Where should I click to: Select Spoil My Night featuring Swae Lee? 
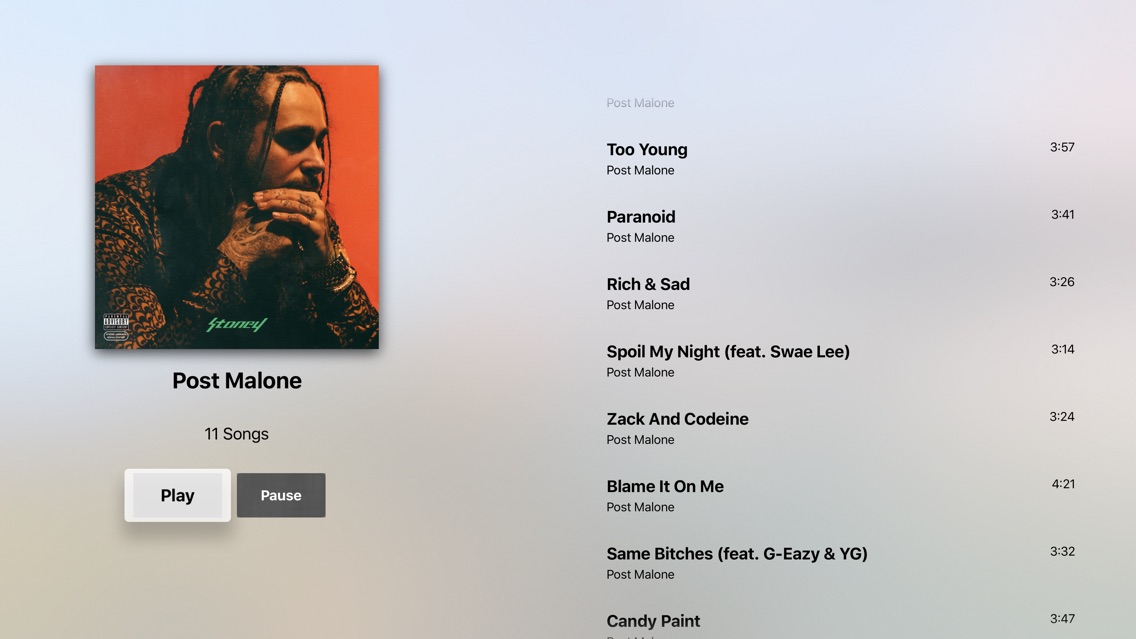pos(840,361)
